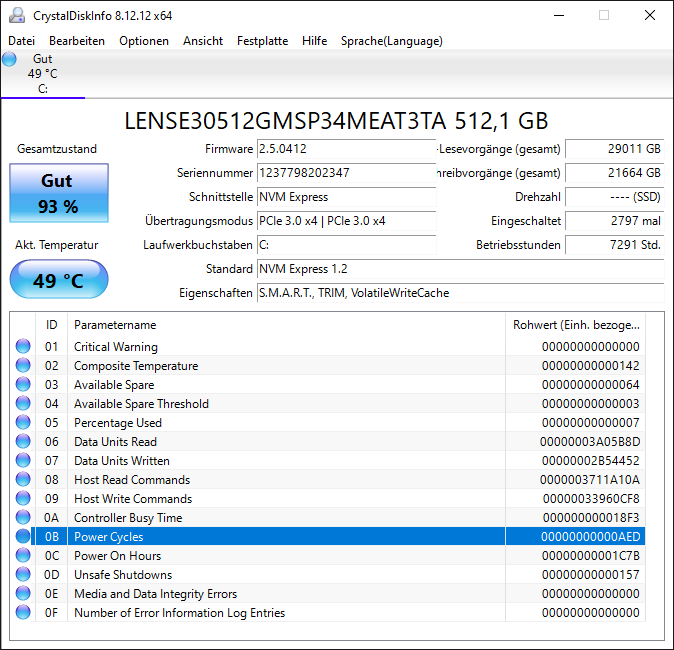This screenshot has width=674, height=650.
Task: Click status orb for Available Spare row
Action: tap(23, 384)
